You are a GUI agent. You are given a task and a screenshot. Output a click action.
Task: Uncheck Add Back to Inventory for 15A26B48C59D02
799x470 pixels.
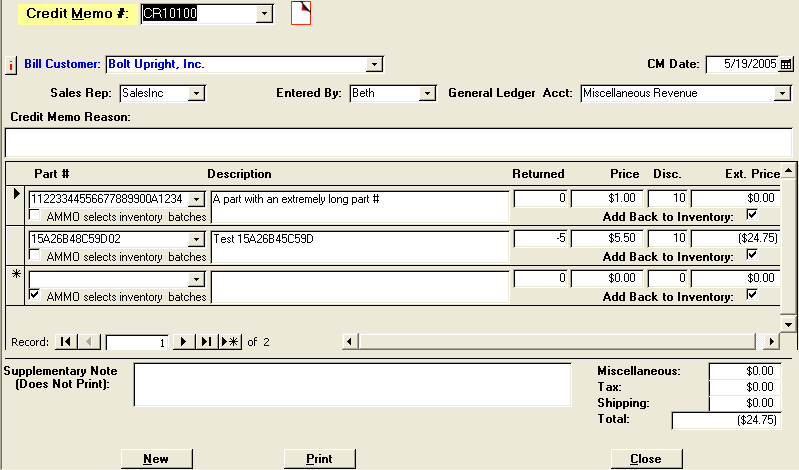coord(752,255)
